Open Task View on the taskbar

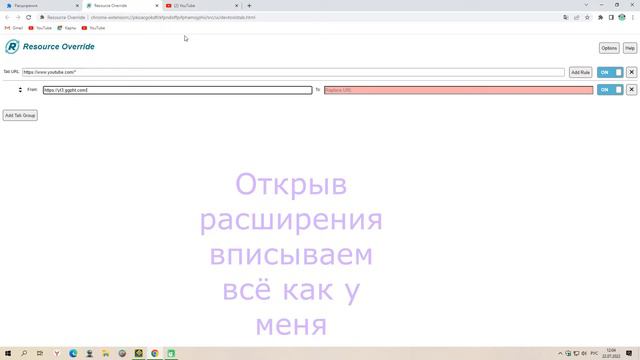40,353
